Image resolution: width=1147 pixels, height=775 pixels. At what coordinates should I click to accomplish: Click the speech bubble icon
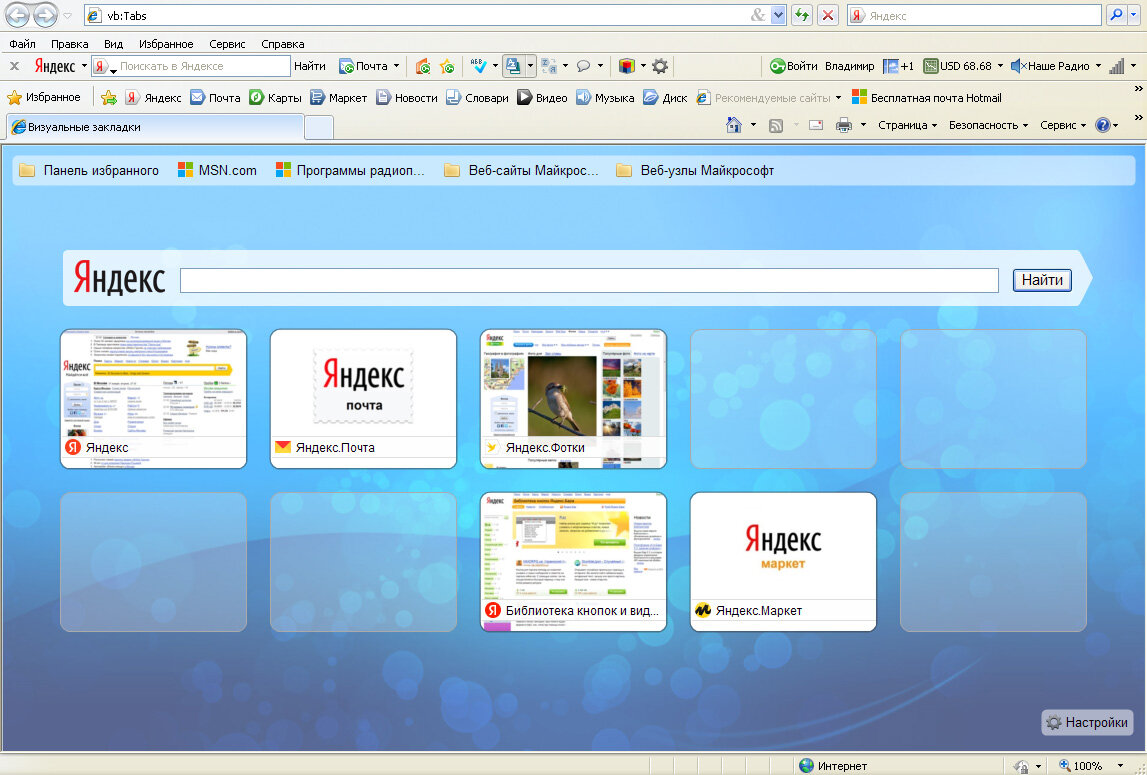click(x=583, y=66)
